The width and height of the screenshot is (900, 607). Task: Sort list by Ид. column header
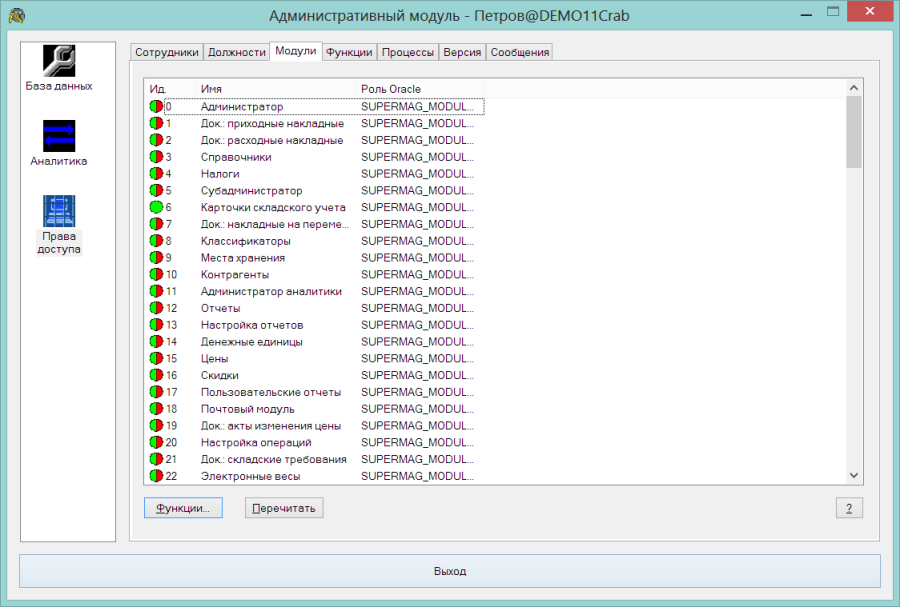point(170,89)
